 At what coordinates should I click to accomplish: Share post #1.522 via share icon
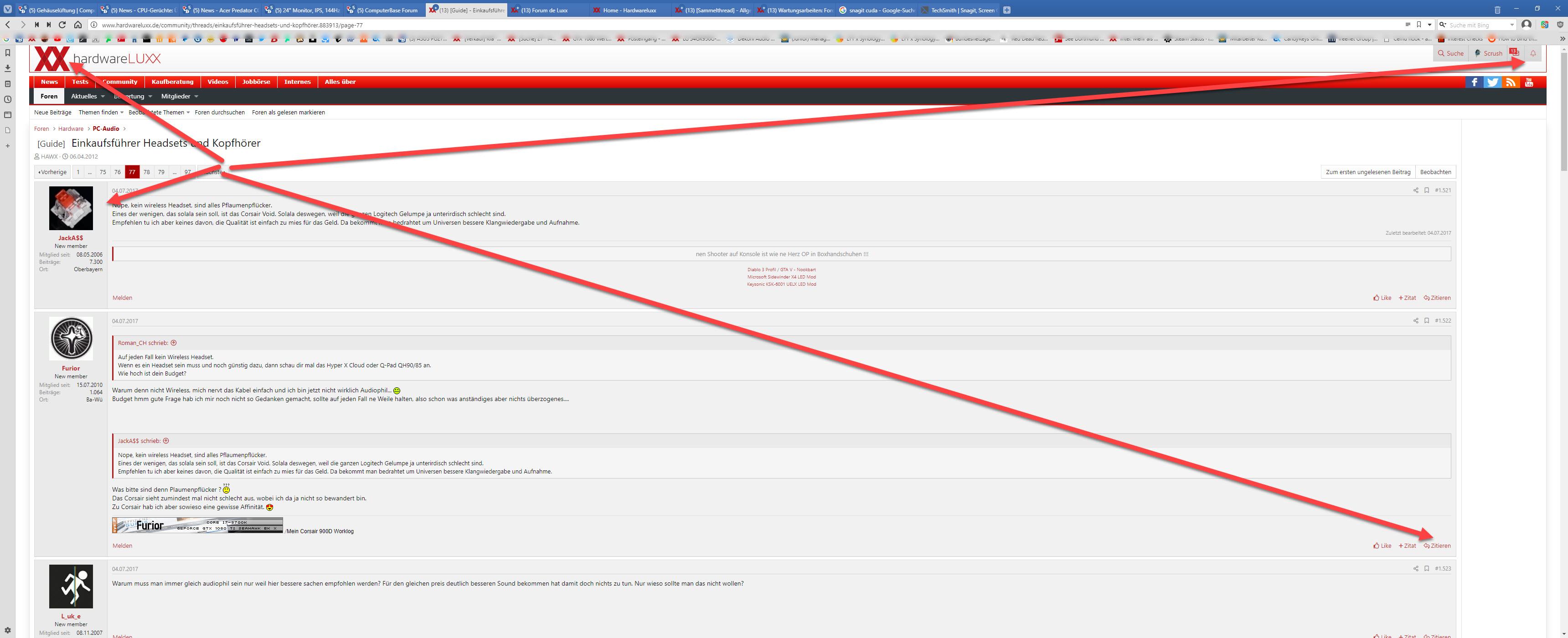point(1415,321)
